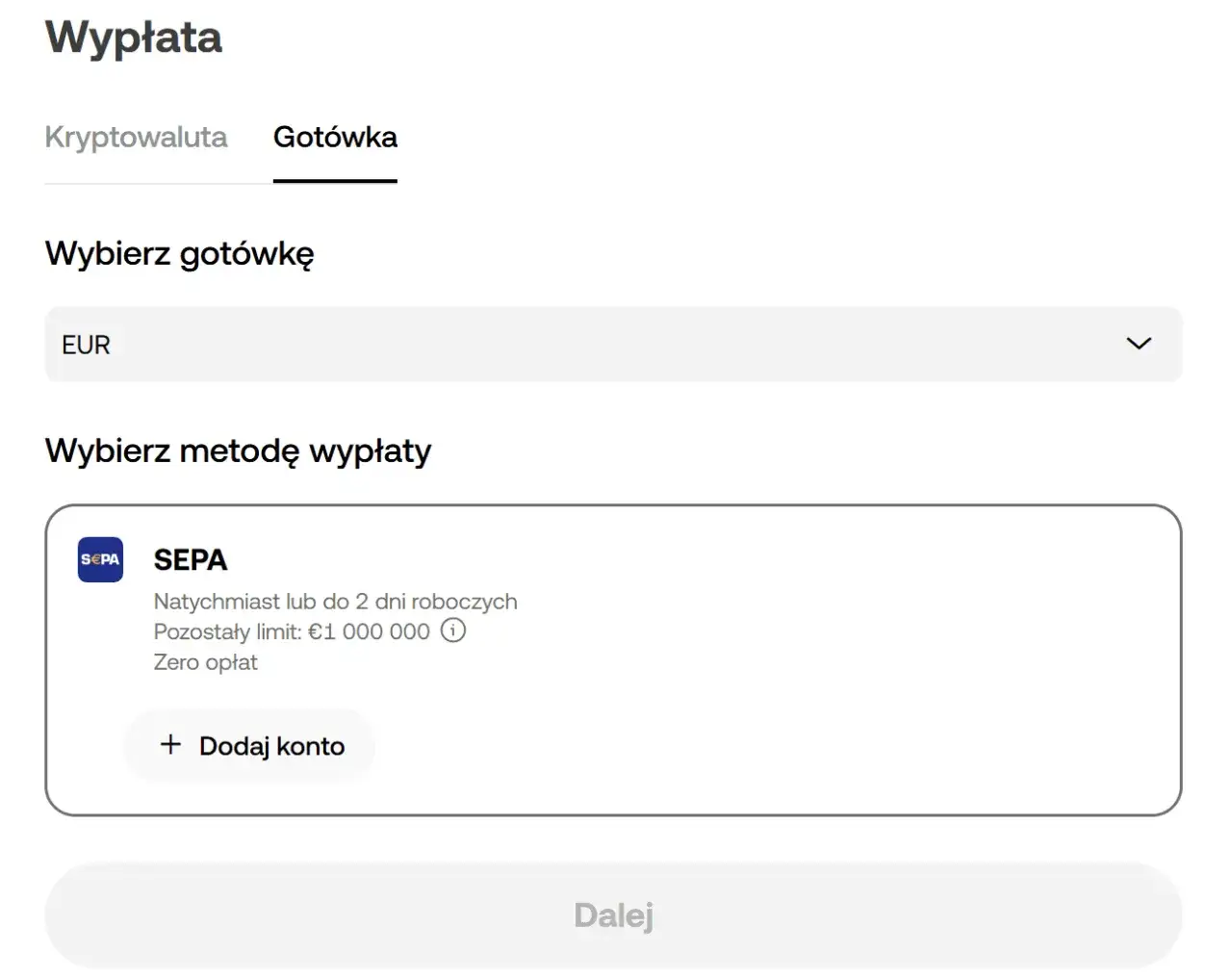Switch to the Kryptowaluta tab

click(136, 138)
